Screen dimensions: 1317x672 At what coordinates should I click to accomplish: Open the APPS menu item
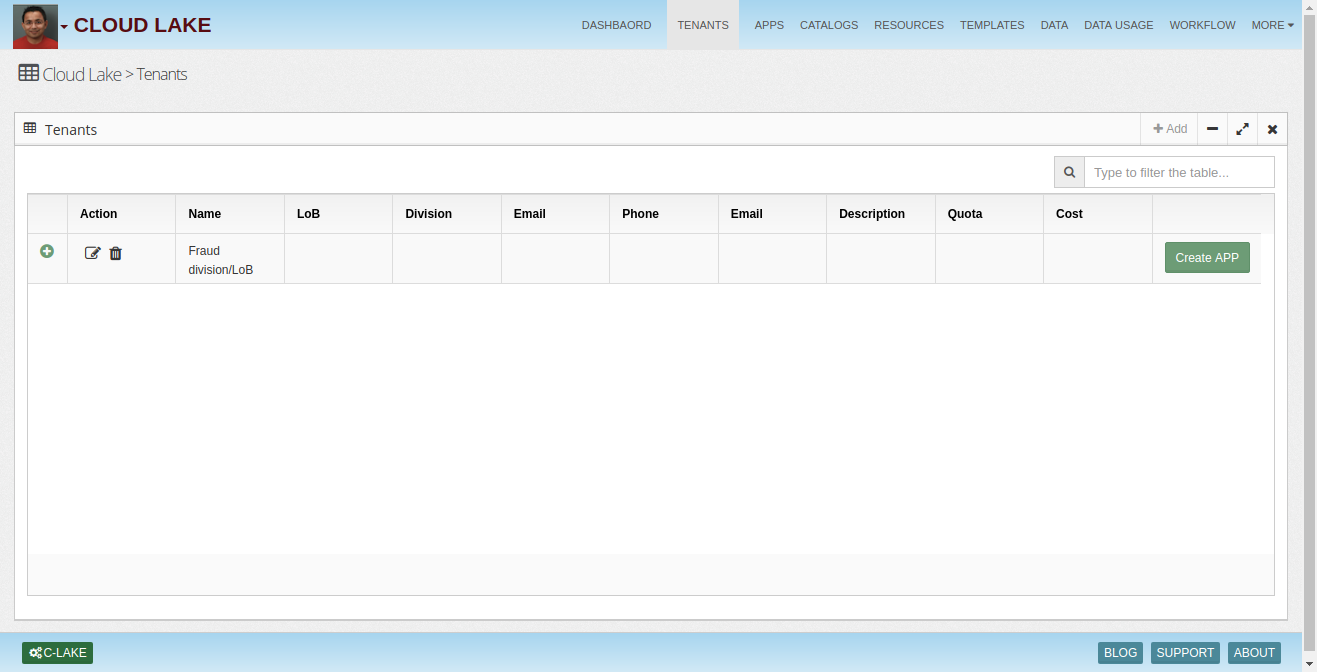(769, 25)
